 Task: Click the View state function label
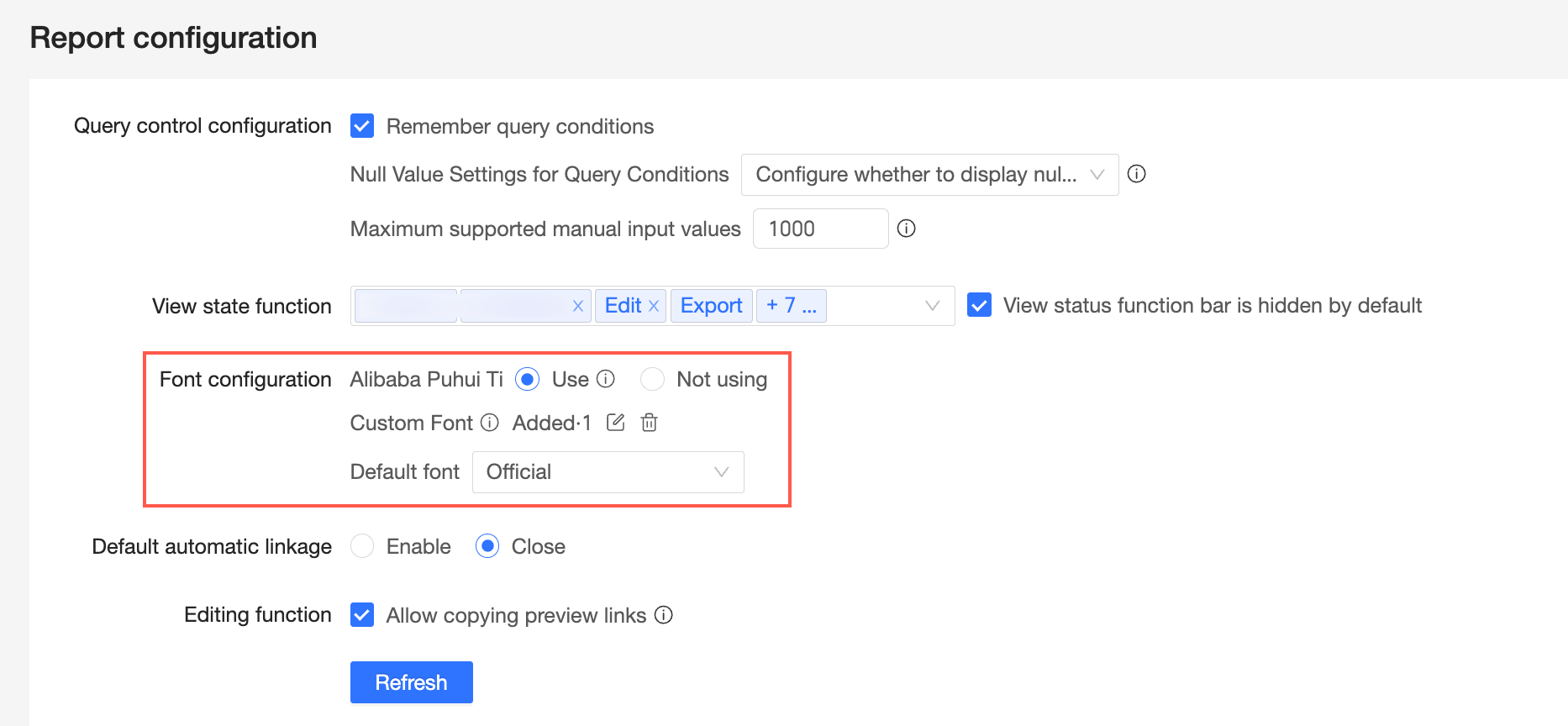[x=242, y=306]
